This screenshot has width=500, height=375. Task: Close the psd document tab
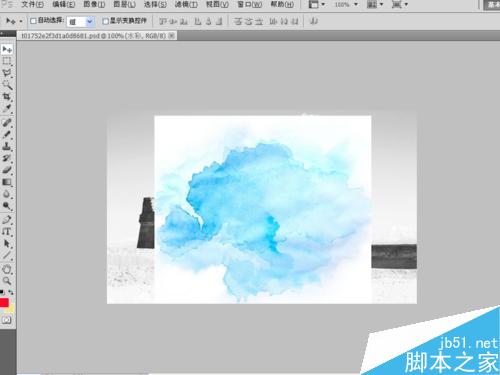[172, 35]
